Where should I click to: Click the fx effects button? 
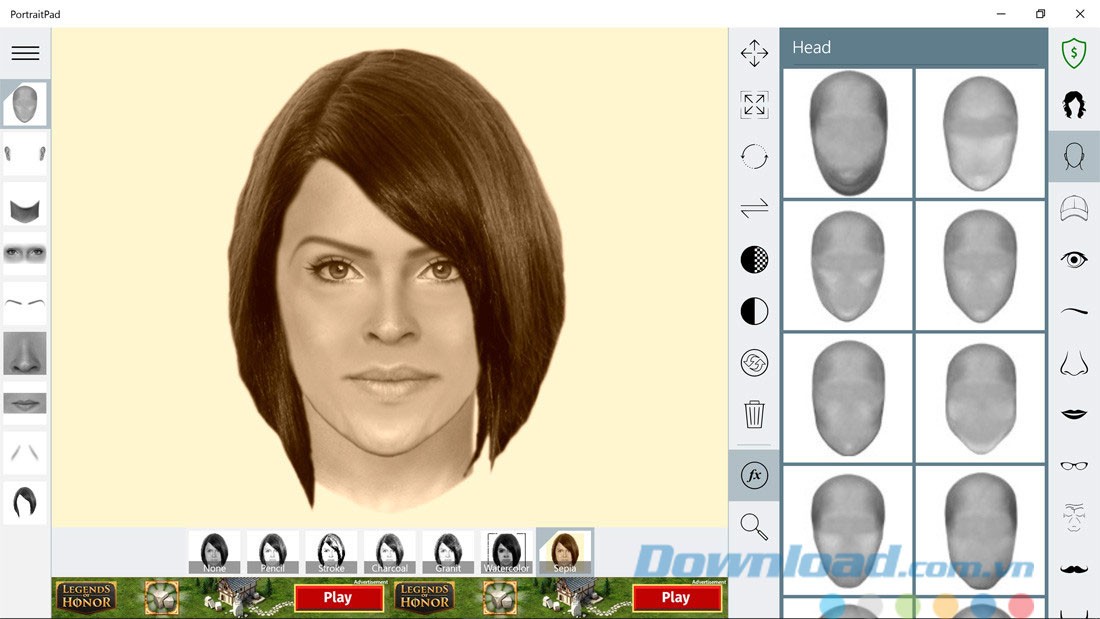[754, 475]
